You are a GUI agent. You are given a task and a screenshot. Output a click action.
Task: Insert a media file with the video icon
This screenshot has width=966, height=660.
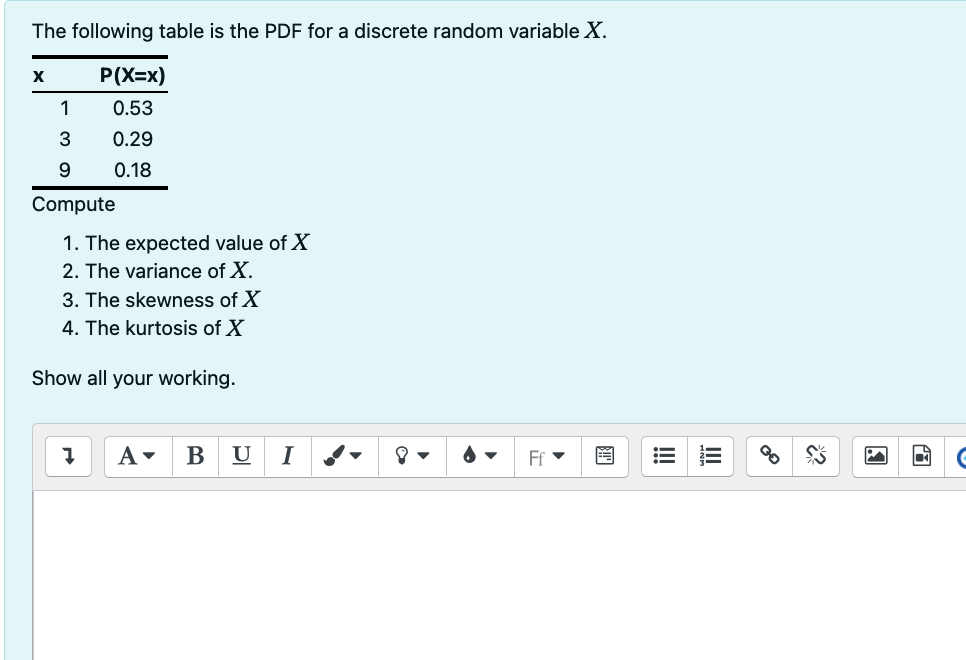point(920,456)
